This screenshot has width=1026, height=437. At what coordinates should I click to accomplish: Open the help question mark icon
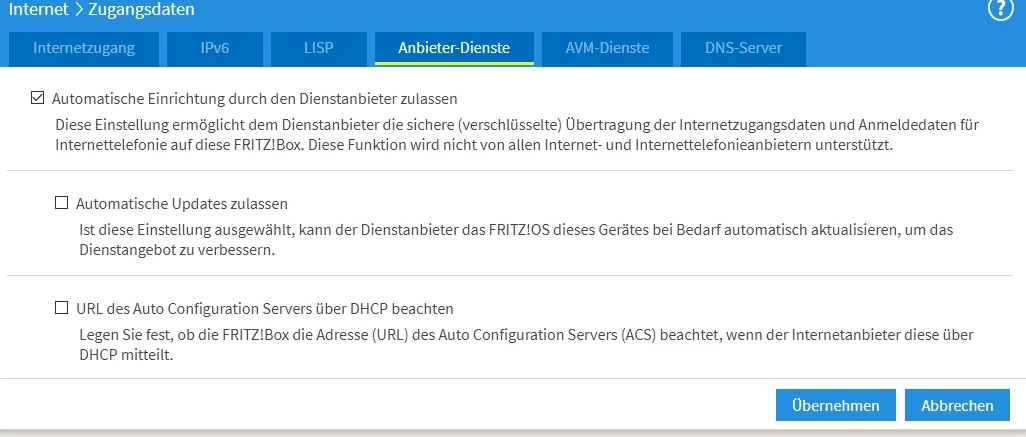pos(1001,10)
